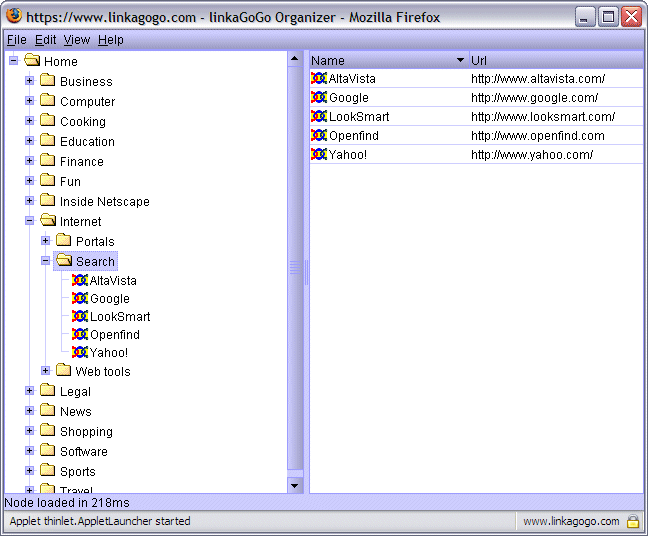Sort by the Name column header
The height and width of the screenshot is (536, 648).
[x=389, y=60]
